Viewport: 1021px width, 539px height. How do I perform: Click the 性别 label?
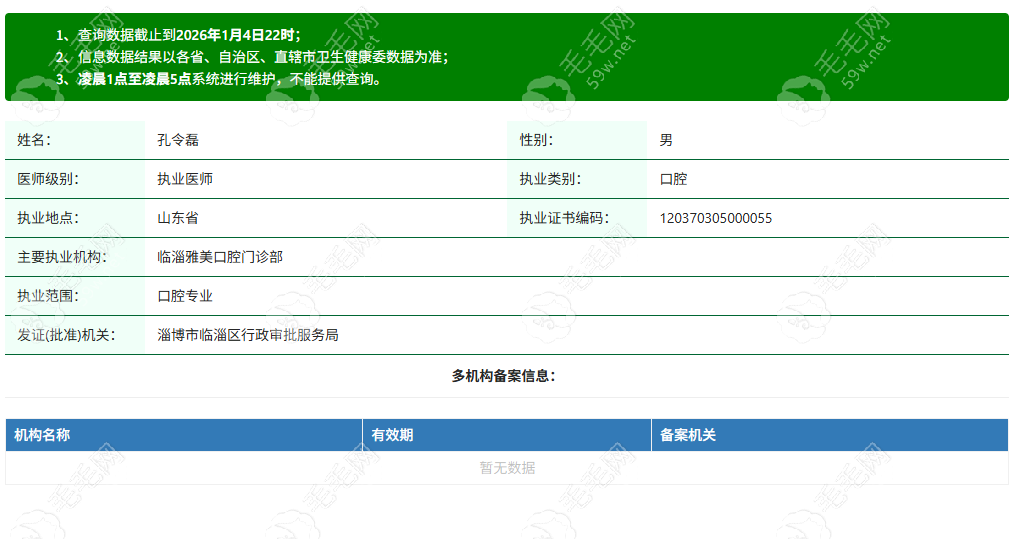coord(536,140)
